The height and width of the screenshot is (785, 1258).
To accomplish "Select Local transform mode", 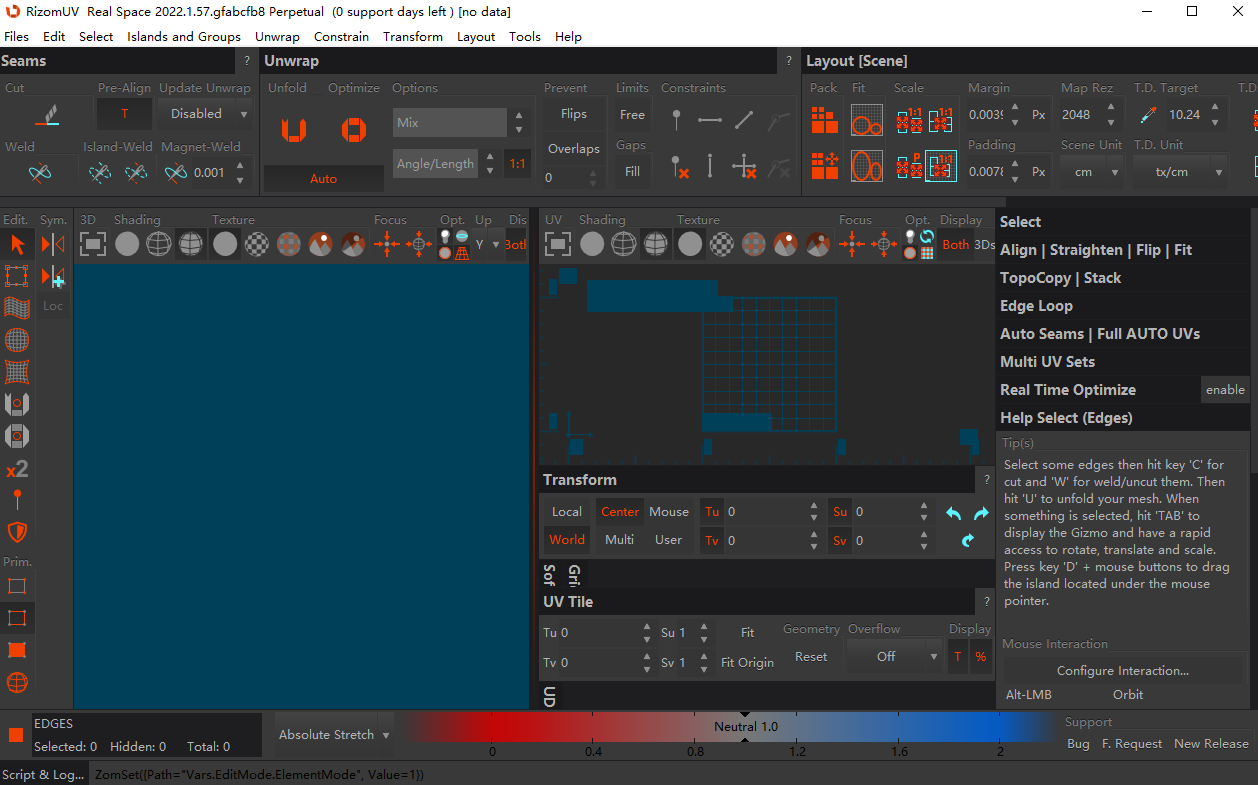I will [567, 511].
